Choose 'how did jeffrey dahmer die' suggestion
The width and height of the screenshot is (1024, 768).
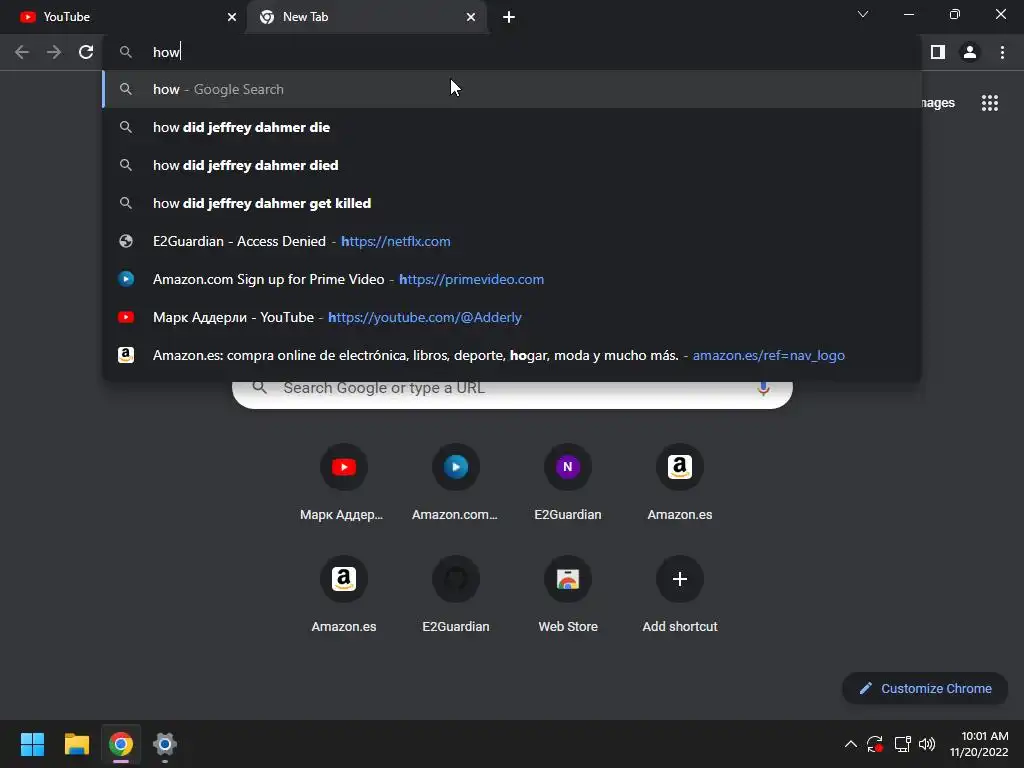[x=512, y=127]
